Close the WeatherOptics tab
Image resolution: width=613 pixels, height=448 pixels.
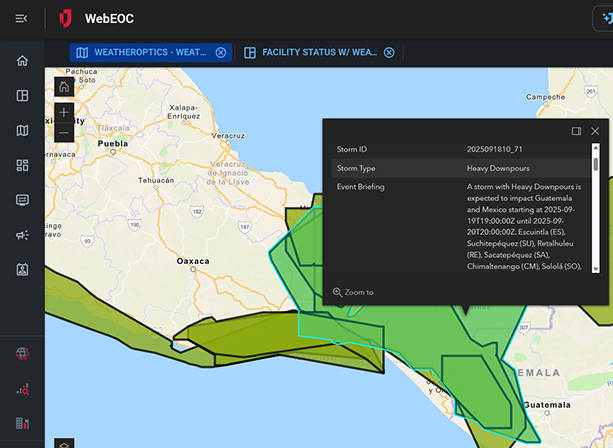221,52
